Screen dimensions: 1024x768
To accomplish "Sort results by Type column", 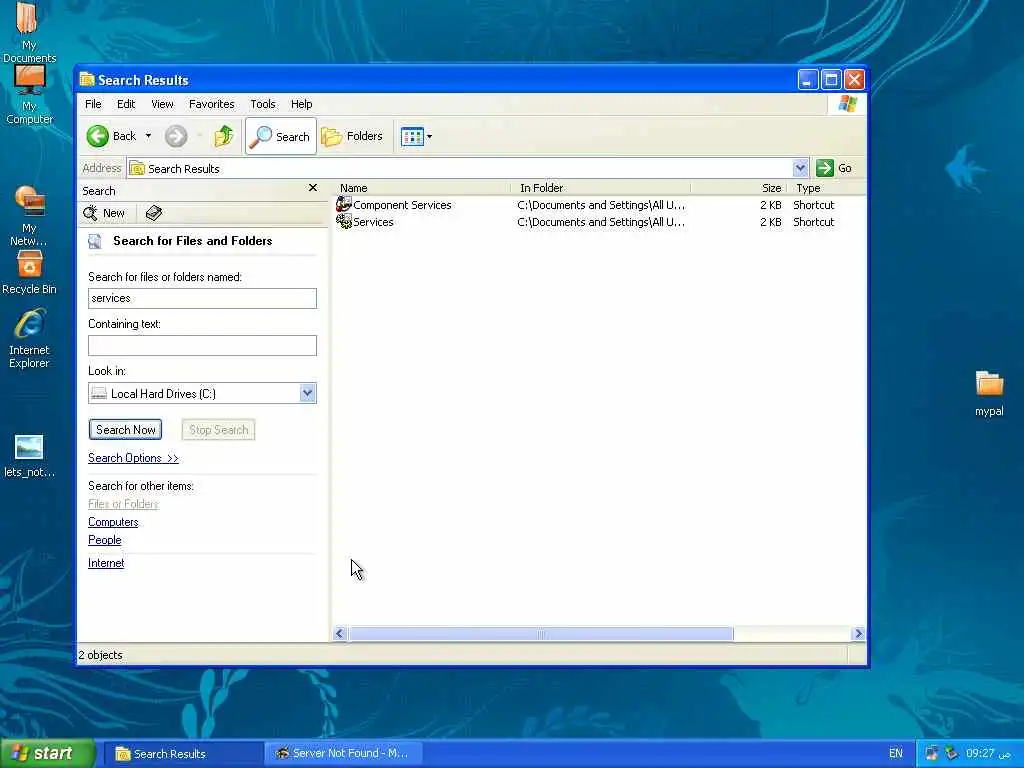I will click(x=827, y=188).
